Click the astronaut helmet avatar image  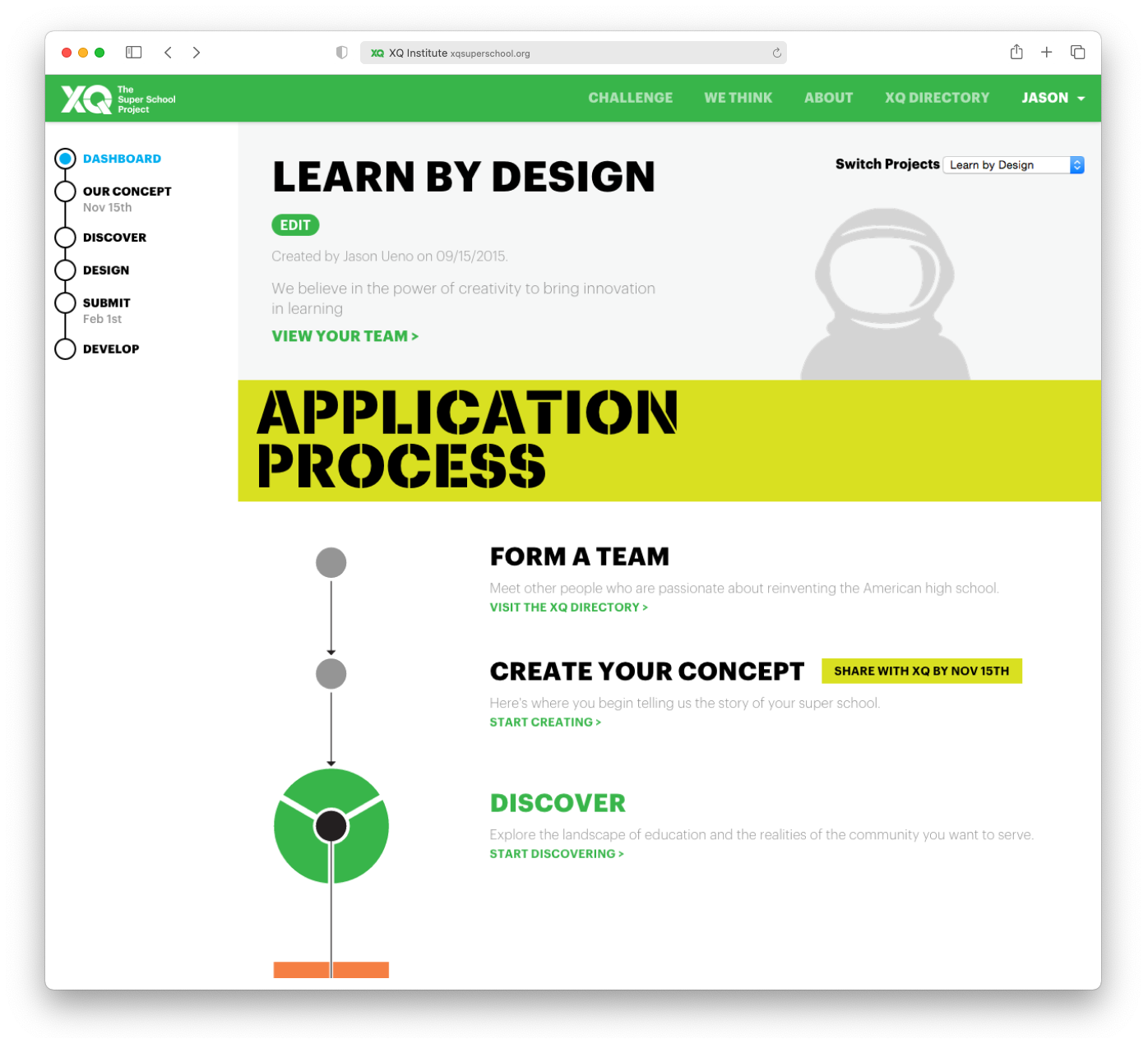(885, 294)
